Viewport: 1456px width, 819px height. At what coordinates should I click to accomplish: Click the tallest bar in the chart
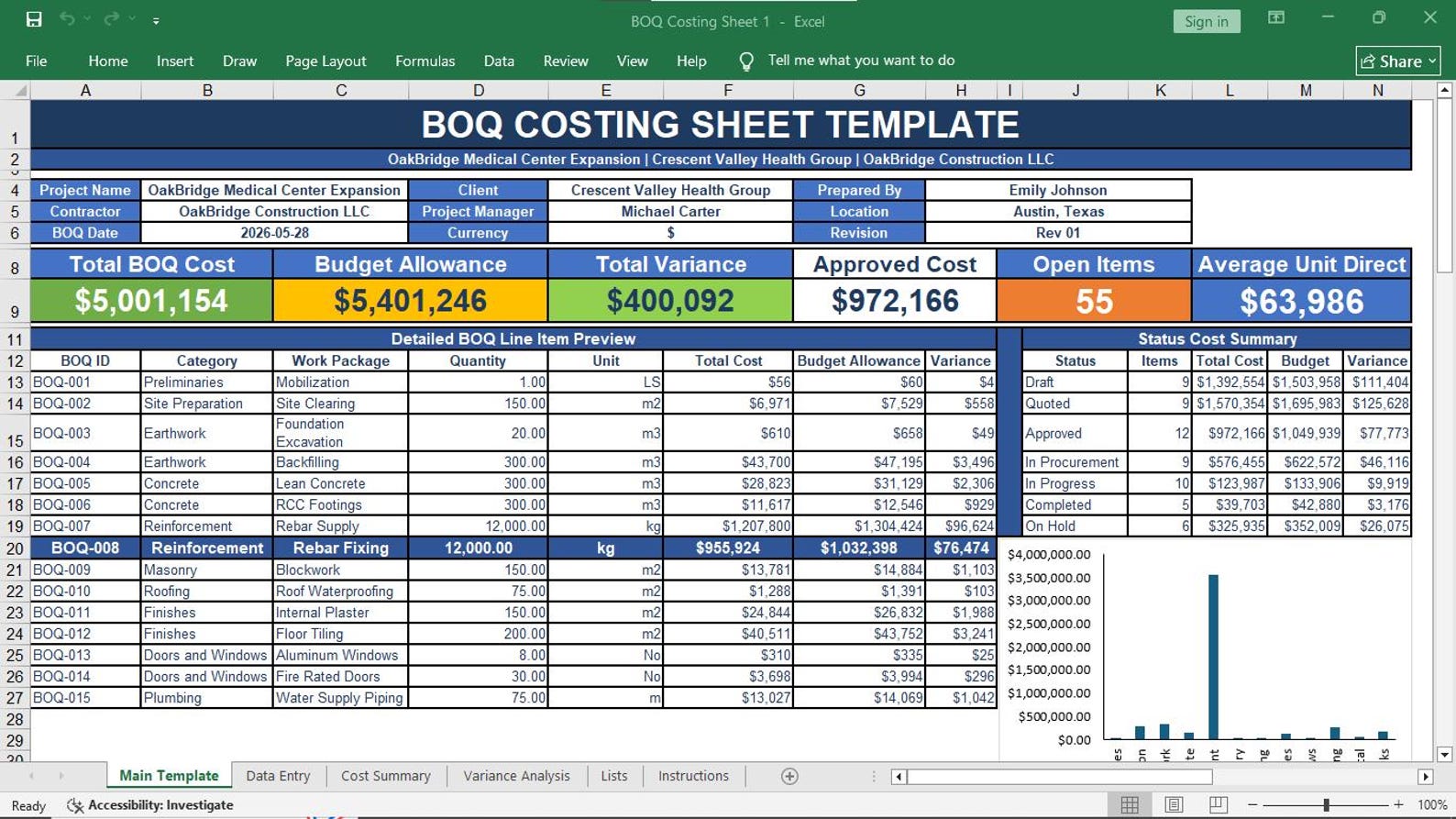tap(1213, 657)
